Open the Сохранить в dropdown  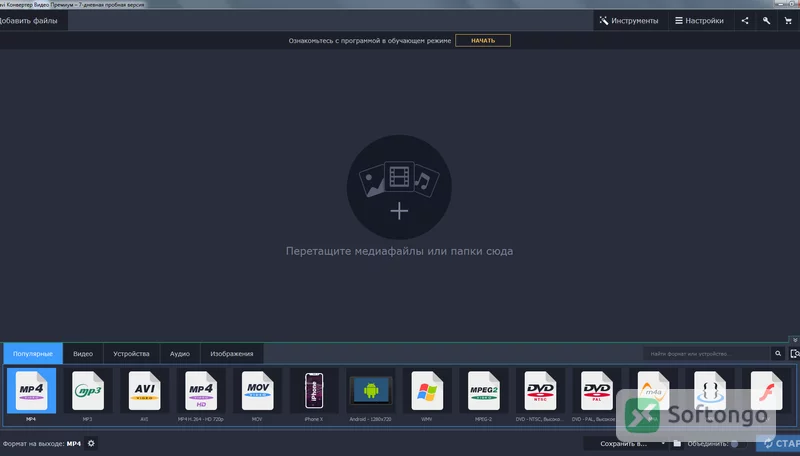[x=627, y=444]
